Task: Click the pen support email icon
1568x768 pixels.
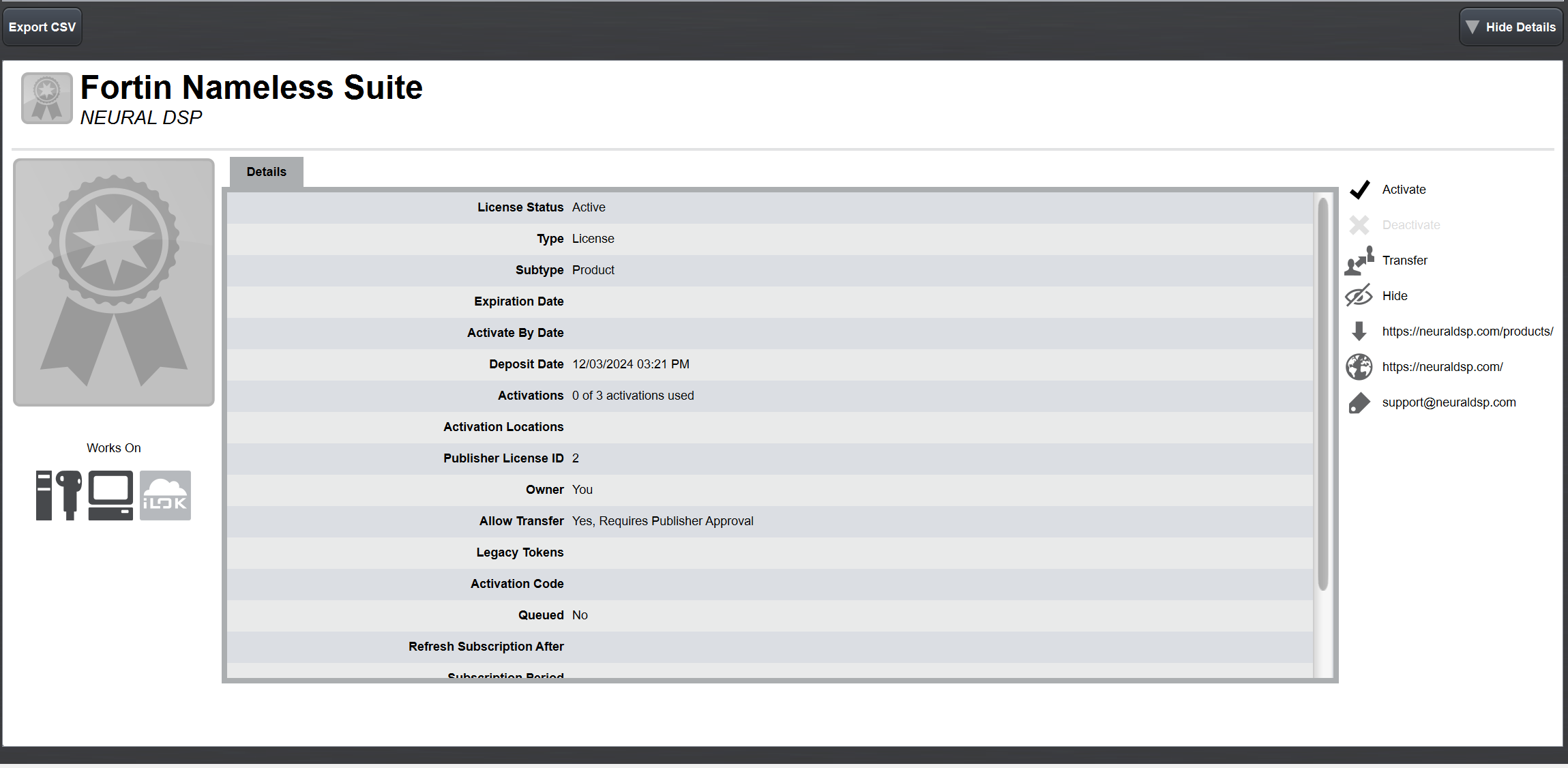Action: point(1359,402)
